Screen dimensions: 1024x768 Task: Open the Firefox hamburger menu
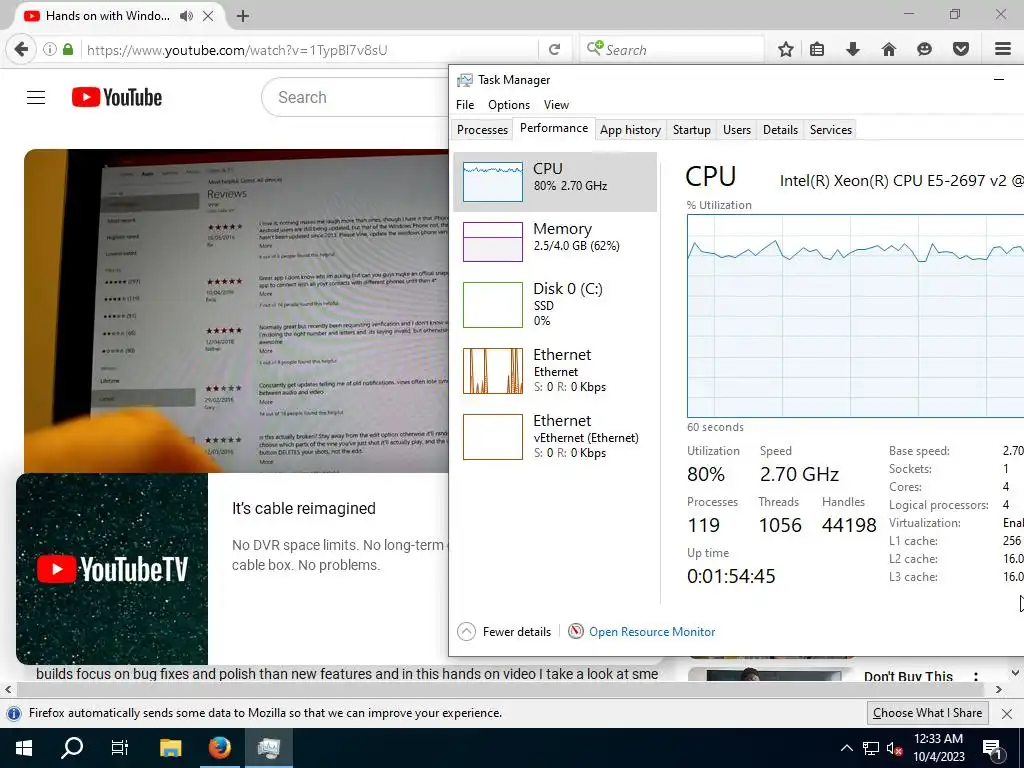(x=1003, y=49)
